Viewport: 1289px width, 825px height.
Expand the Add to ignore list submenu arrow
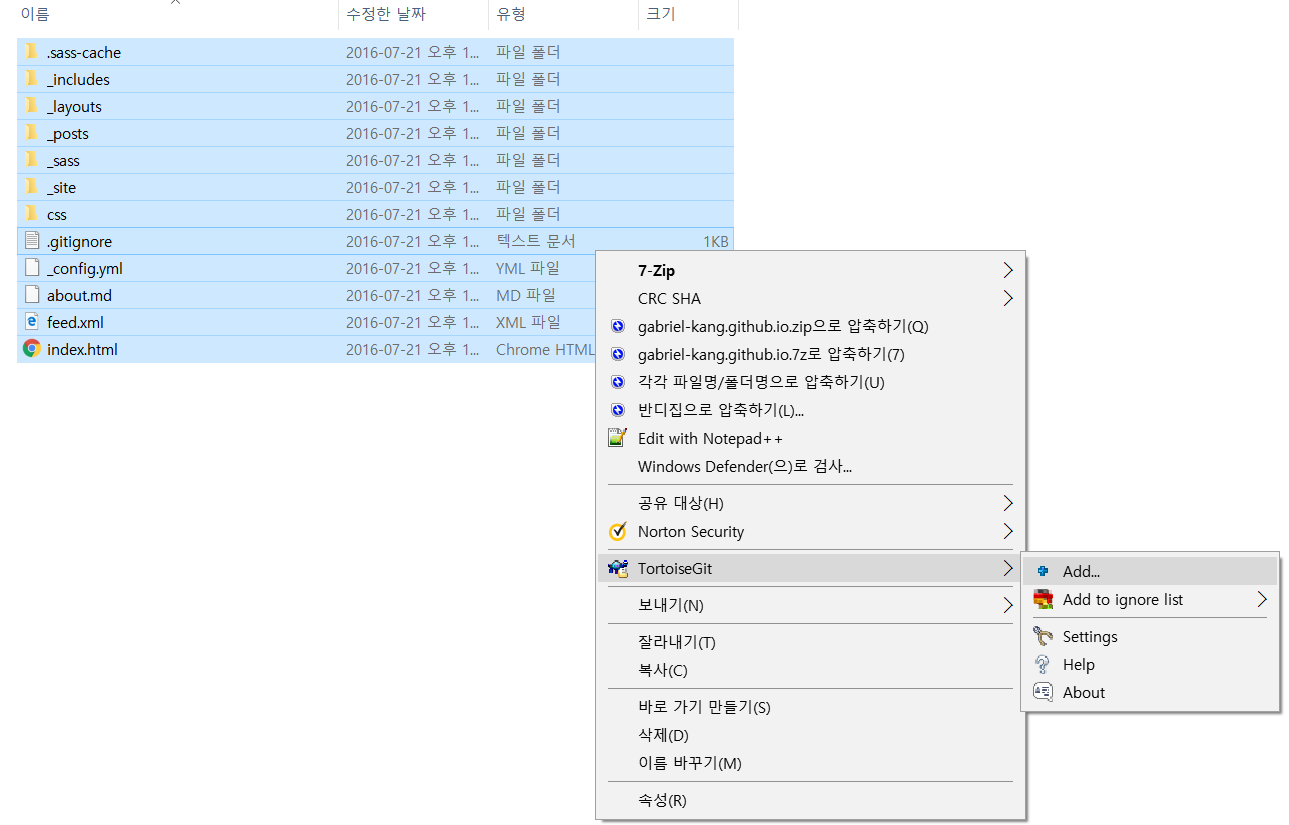[1262, 600]
